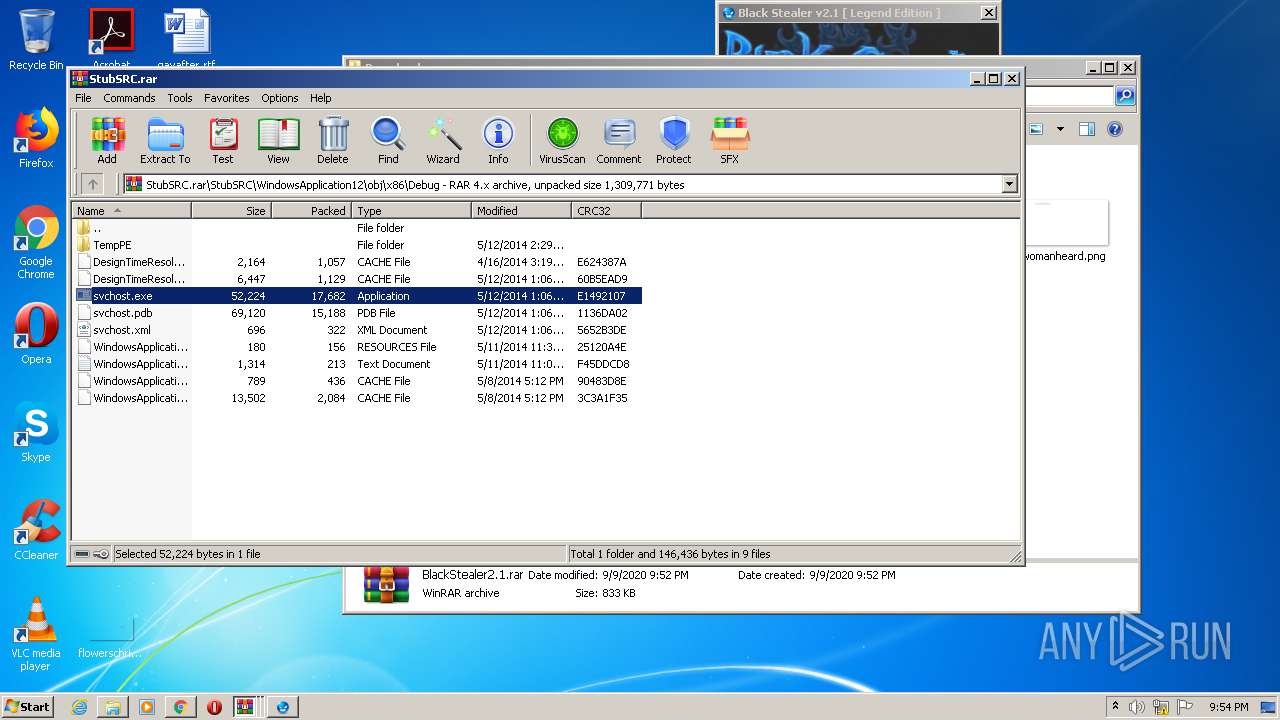Toggle preview pane icon in Explorer window

(1087, 129)
